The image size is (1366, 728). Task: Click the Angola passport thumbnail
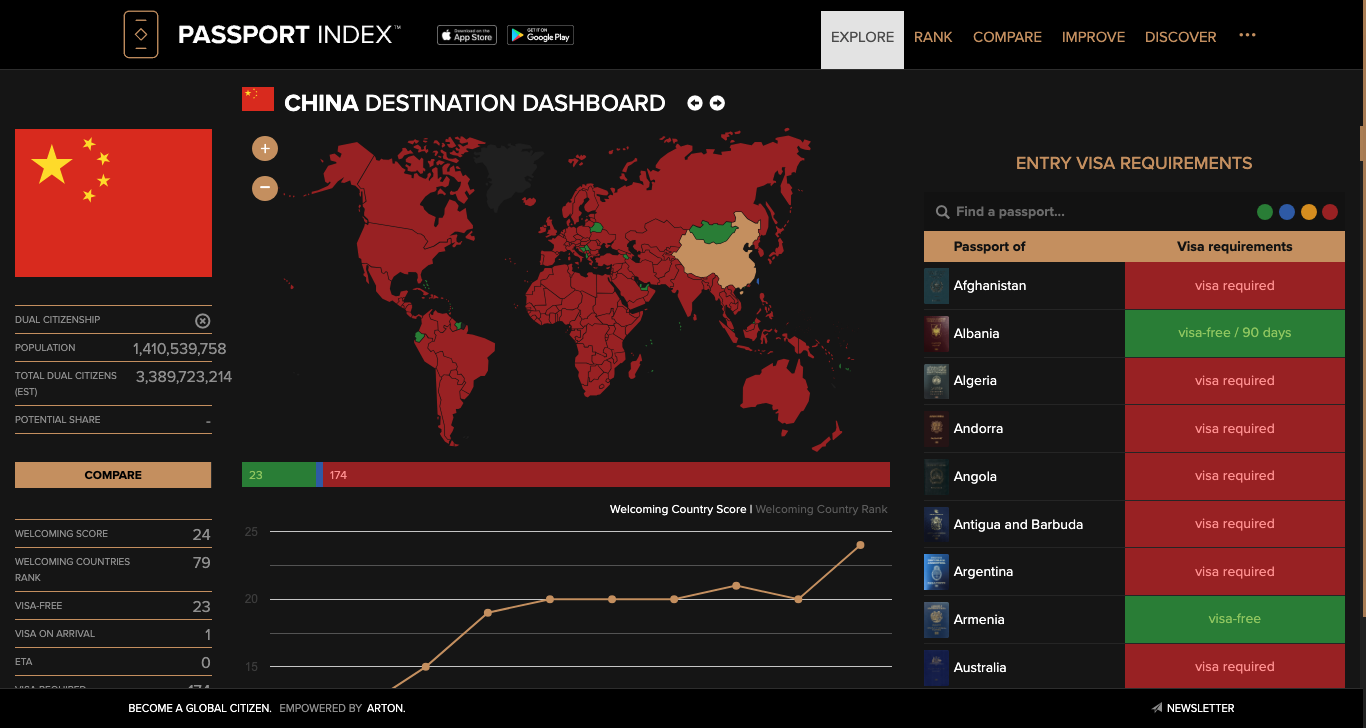[x=936, y=477]
